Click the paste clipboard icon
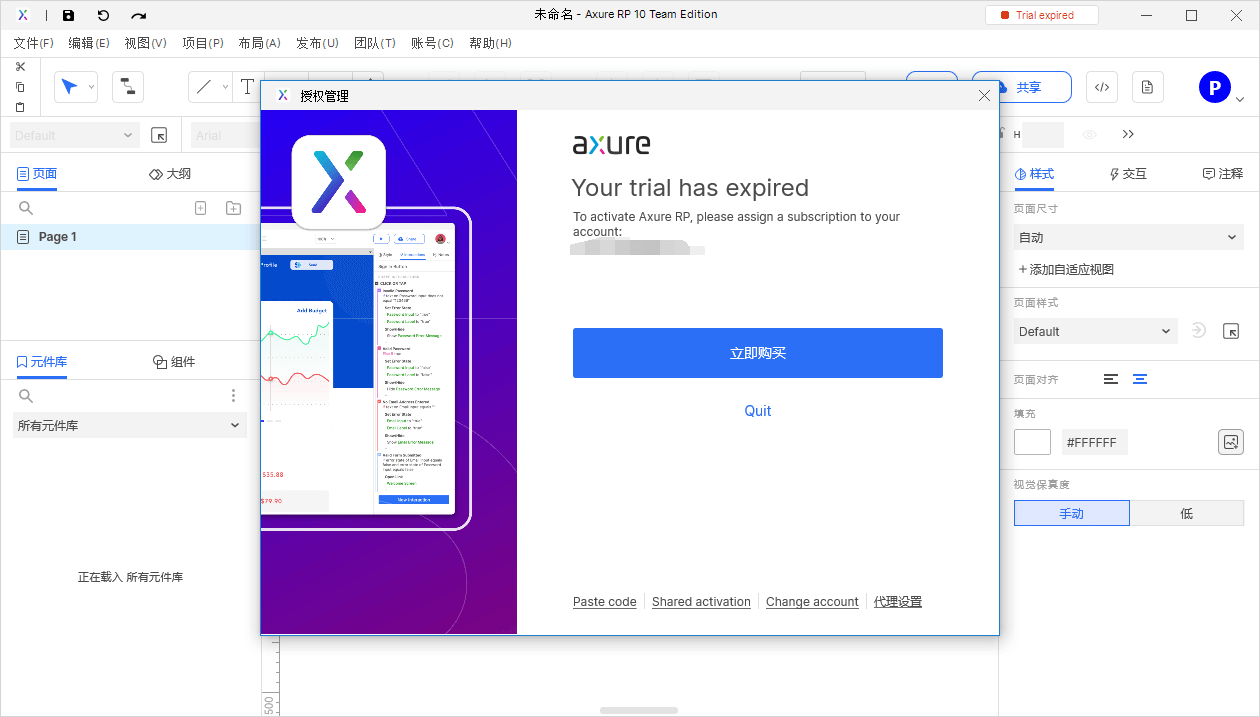The image size is (1260, 717). (20, 107)
